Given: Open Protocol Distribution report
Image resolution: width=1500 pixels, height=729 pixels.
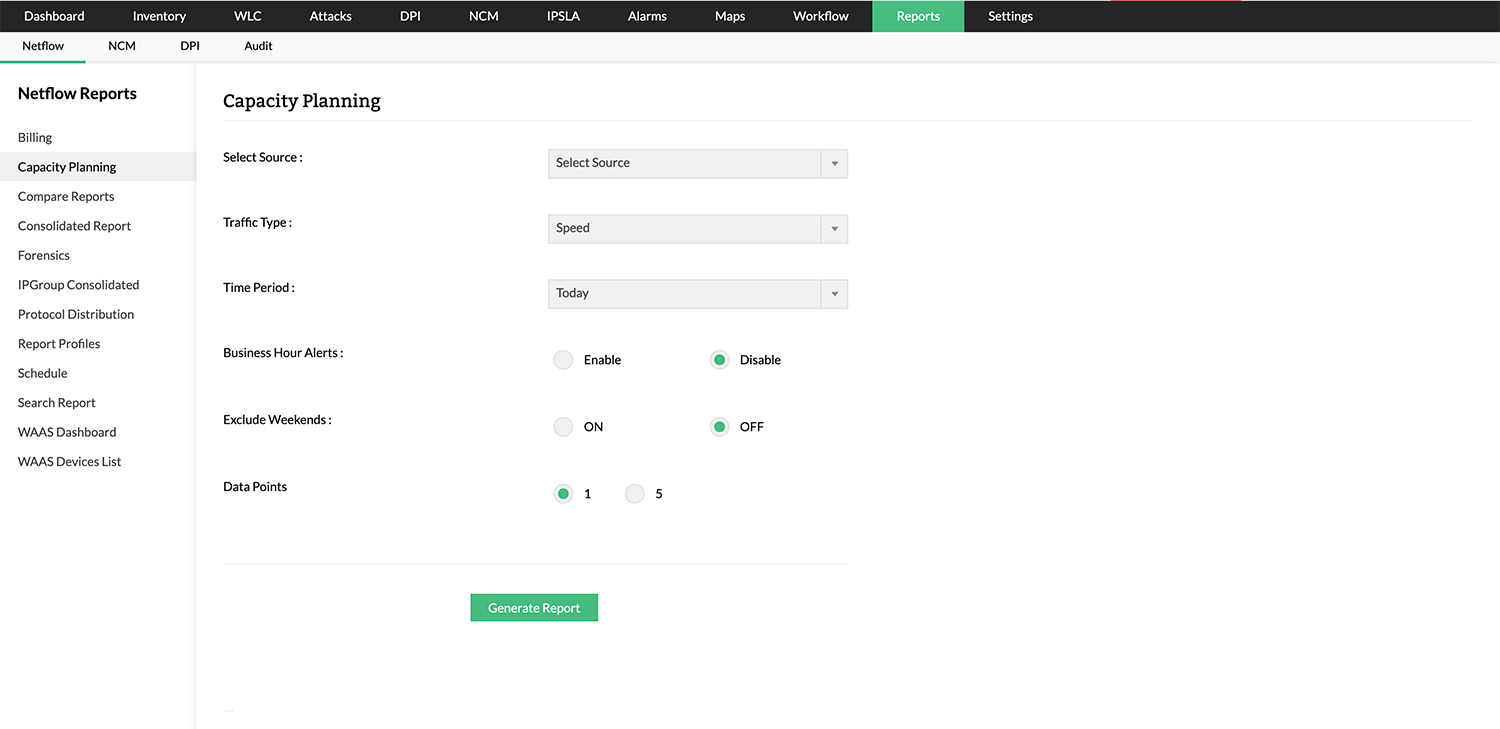Looking at the screenshot, I should pos(76,315).
